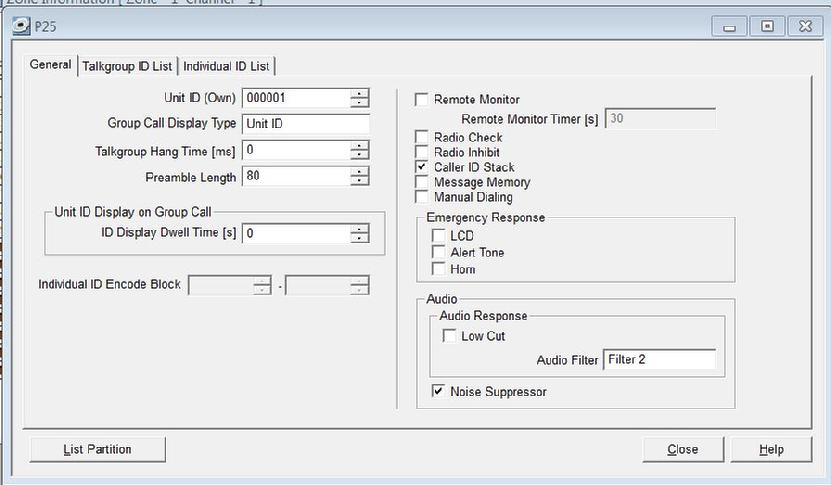Select the General tab
The height and width of the screenshot is (485, 831).
tap(50, 65)
